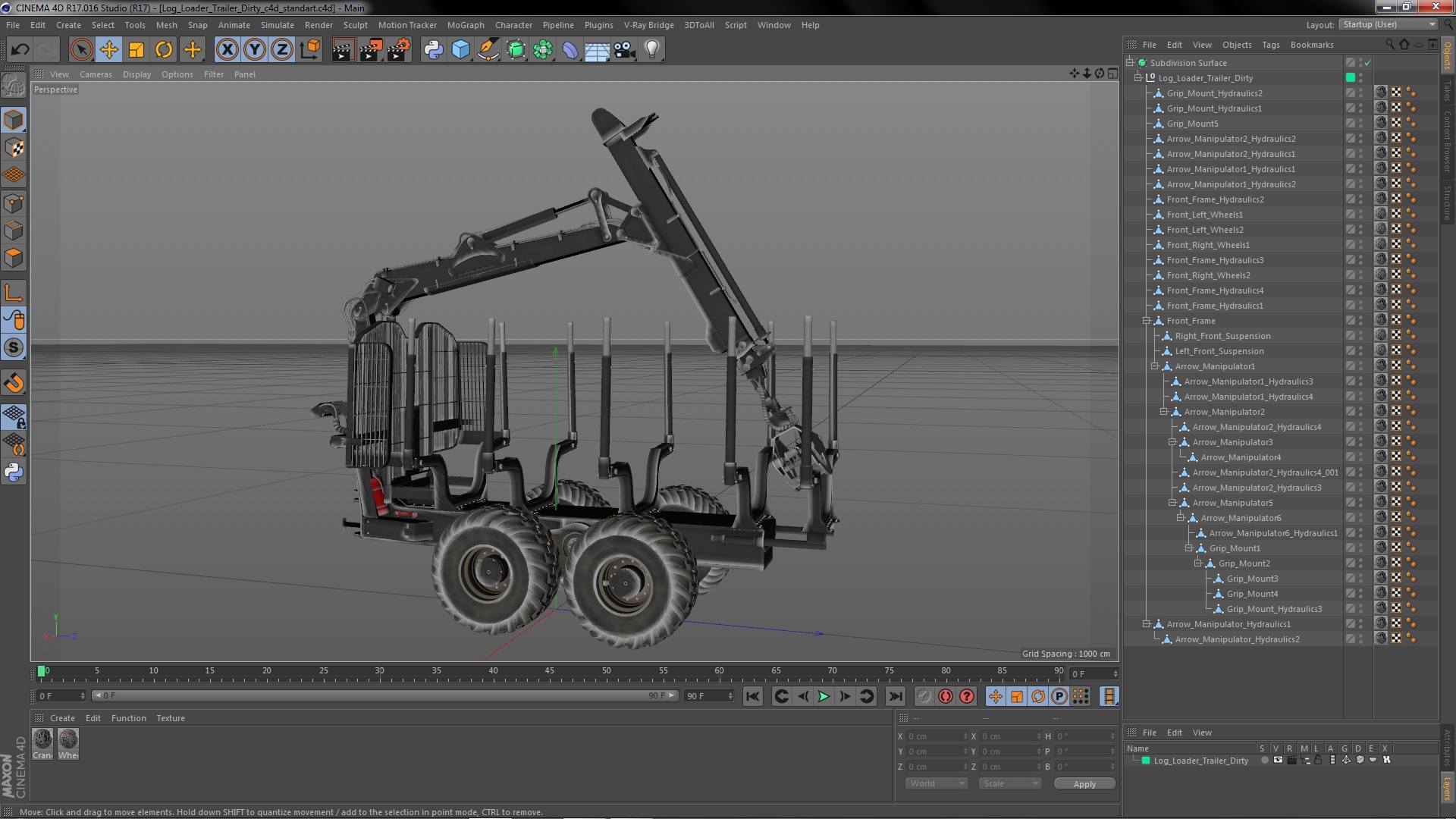
Task: Open Subdivision Surface generator icon
Action: tap(516, 50)
